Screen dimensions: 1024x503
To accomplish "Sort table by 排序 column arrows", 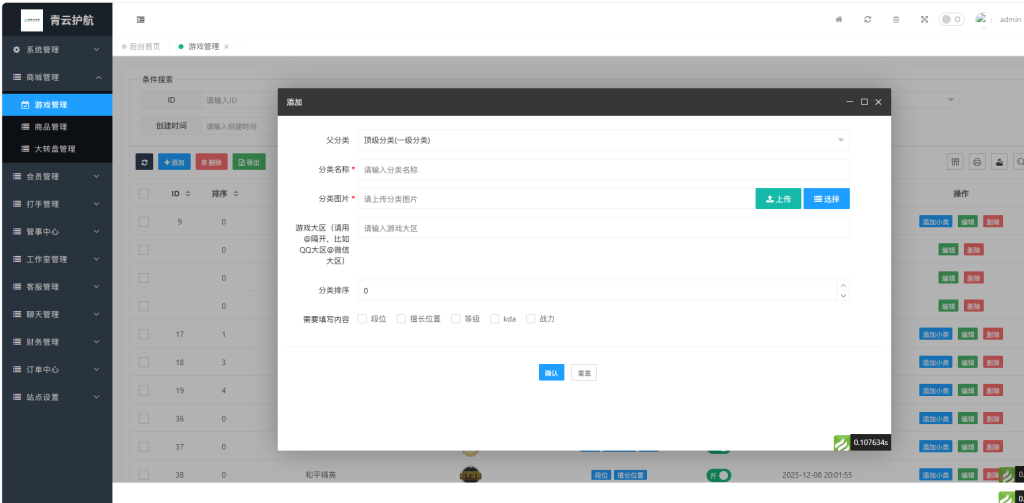I will point(236,194).
